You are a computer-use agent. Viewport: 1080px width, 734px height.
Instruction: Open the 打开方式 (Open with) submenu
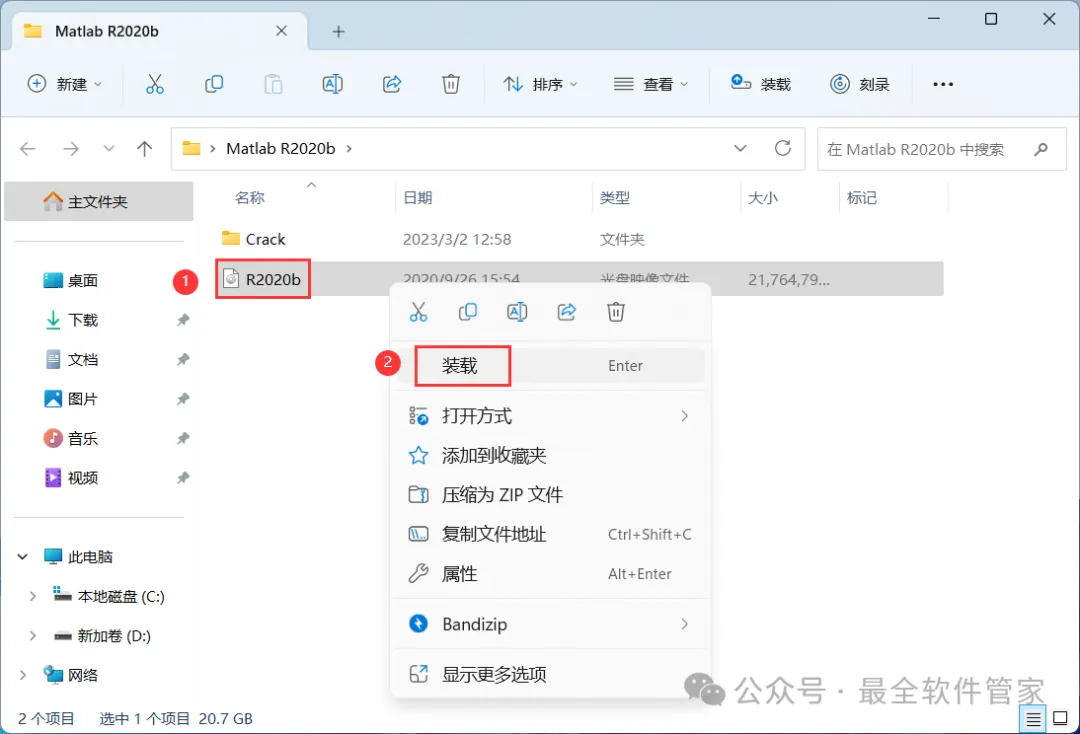coord(550,416)
